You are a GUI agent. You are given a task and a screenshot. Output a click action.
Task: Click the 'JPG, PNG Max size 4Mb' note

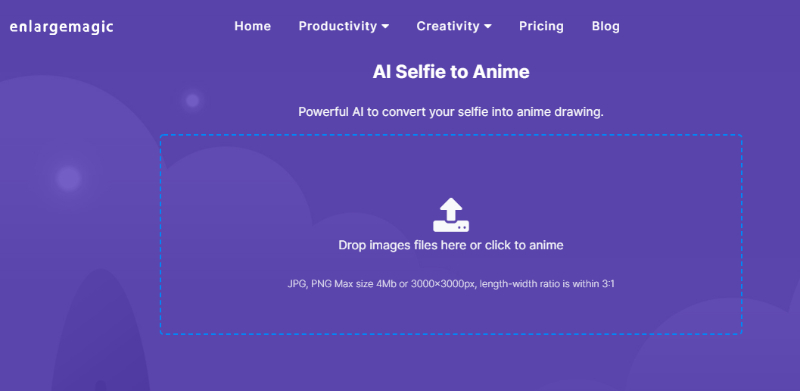point(451,283)
